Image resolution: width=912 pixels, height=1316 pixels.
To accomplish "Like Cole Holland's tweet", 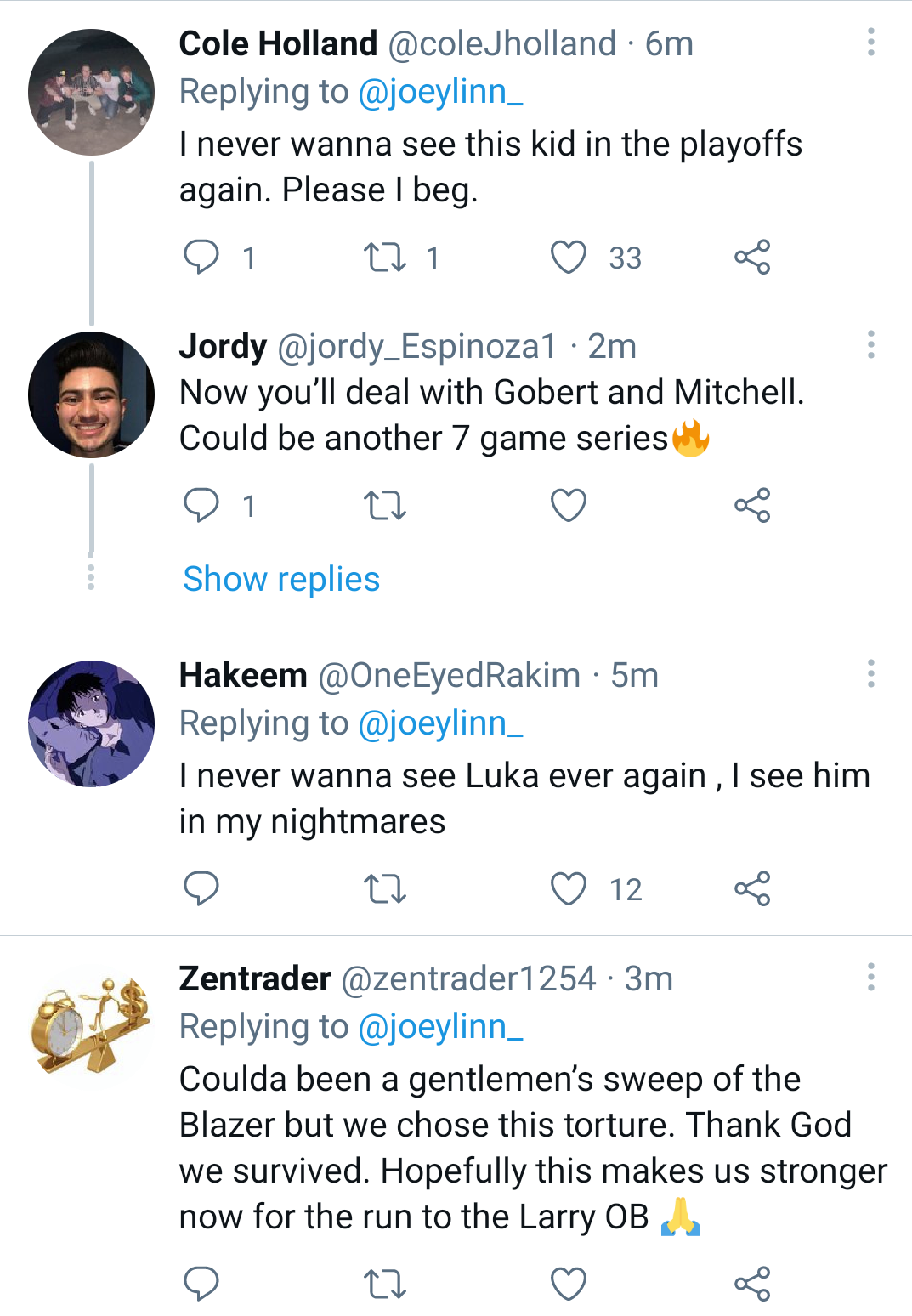I will click(x=569, y=258).
